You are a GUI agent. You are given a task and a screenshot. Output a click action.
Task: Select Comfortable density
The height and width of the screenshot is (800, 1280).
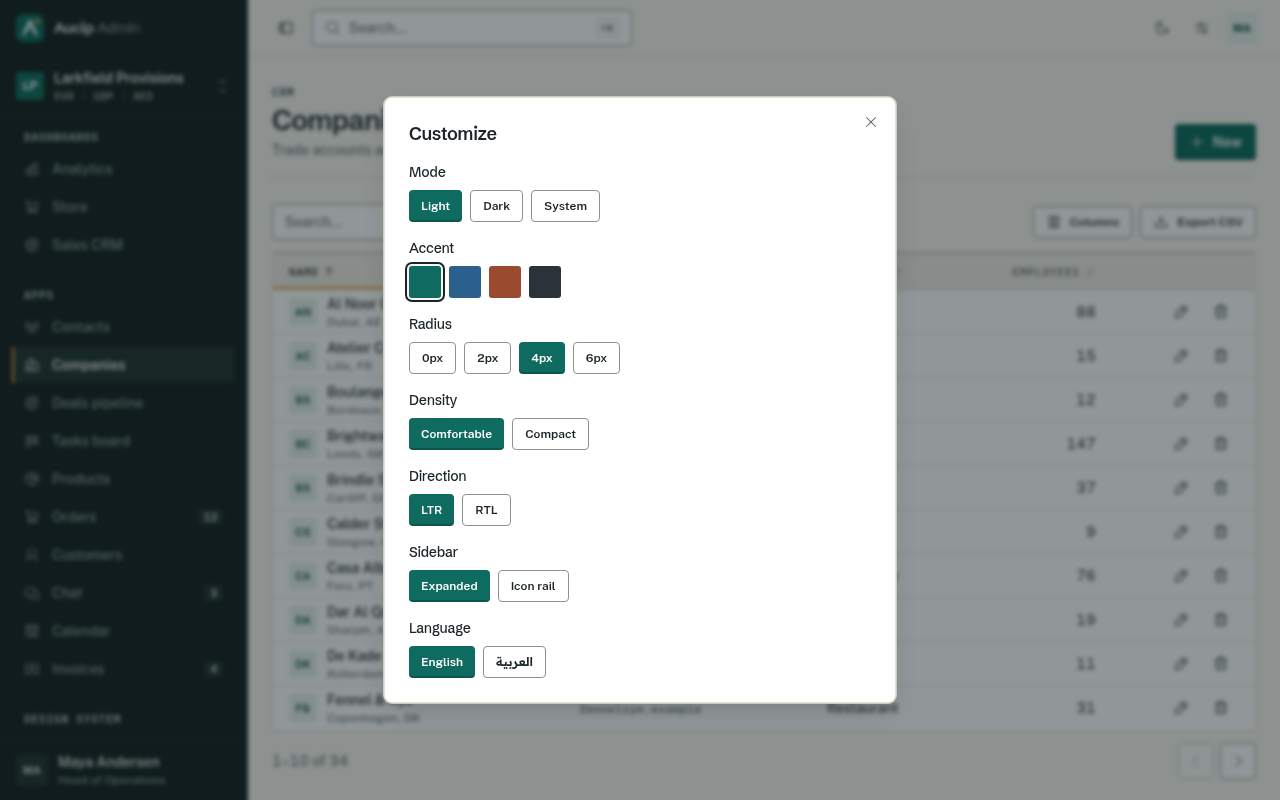coord(456,434)
